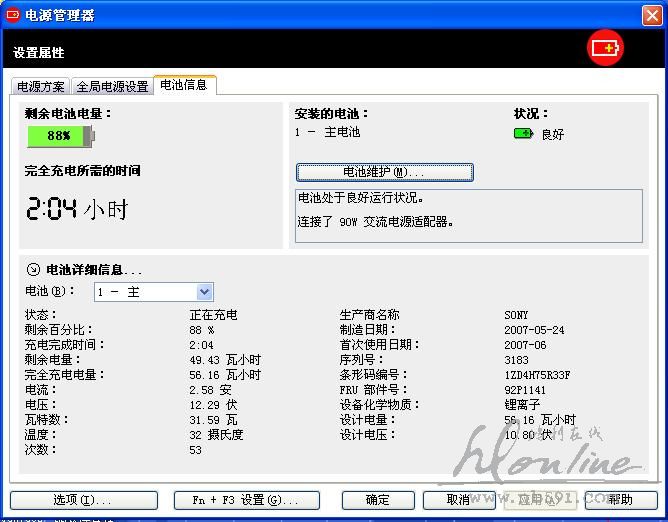Click the FRU part number 92P1141
Screen dimensions: 668x522
tap(525, 390)
